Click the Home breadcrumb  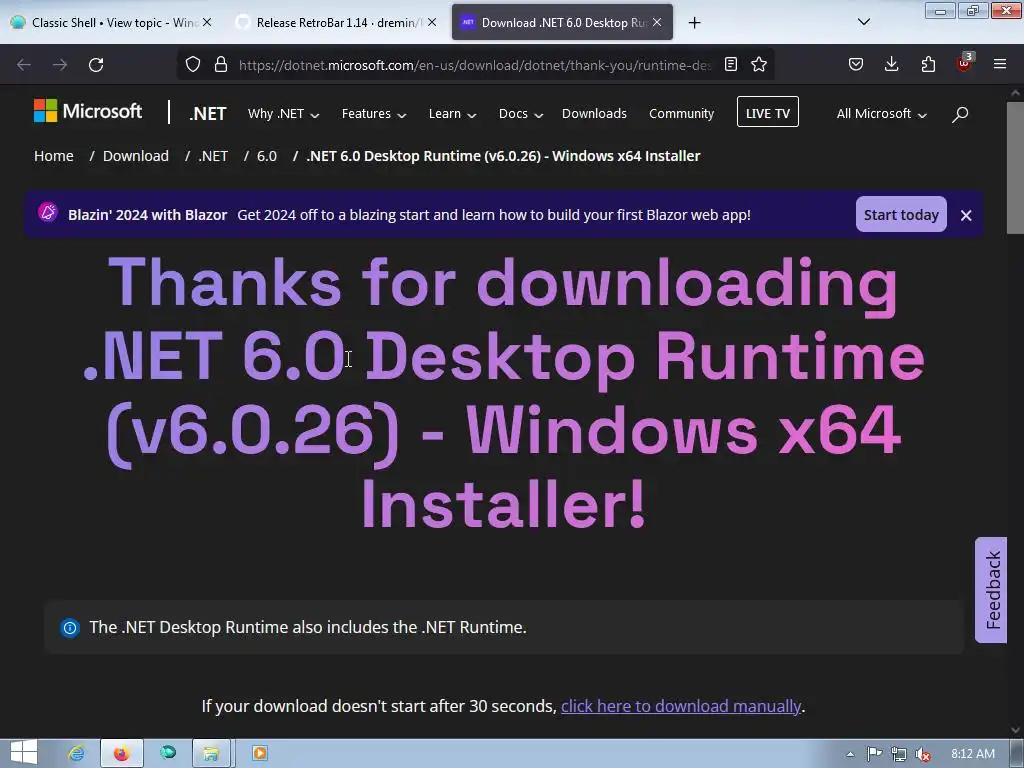(54, 156)
